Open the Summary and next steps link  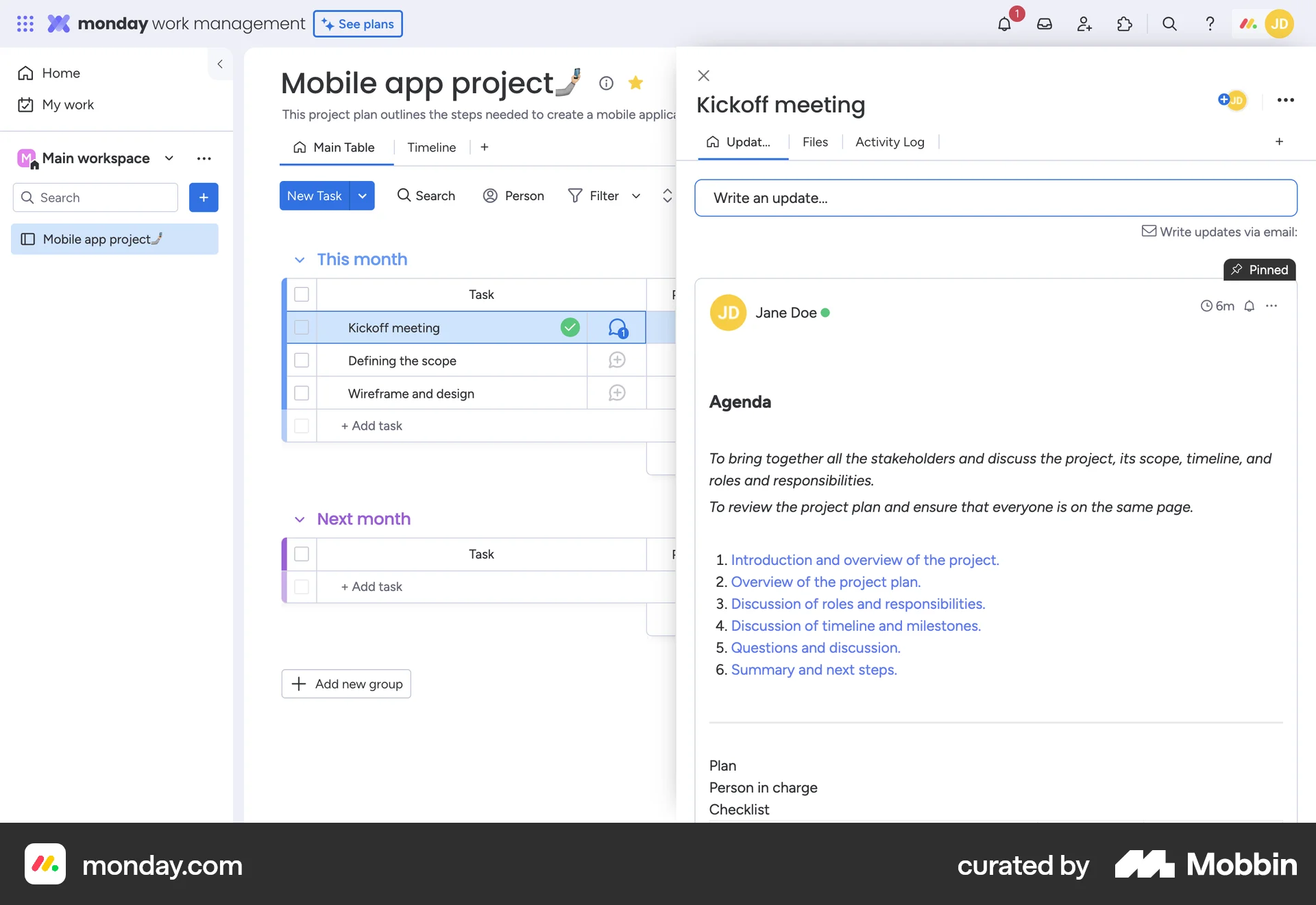[813, 669]
